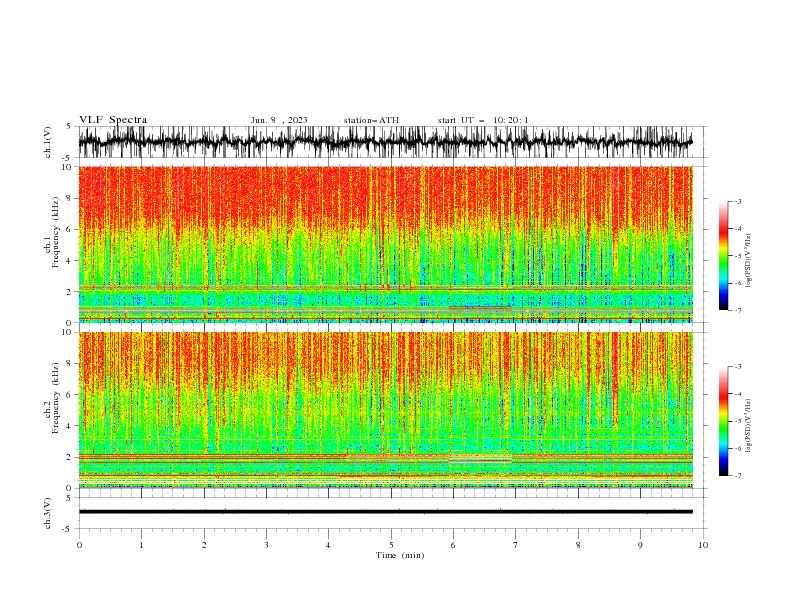
Task: Click the time axis tick label "3"
Action: [x=266, y=545]
